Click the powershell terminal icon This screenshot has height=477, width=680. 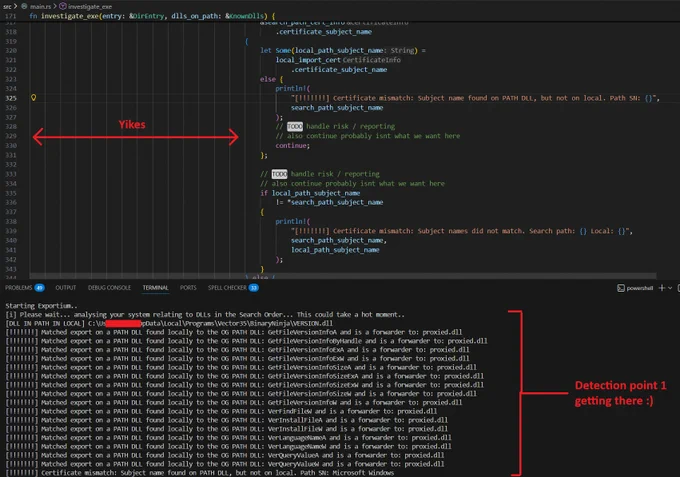(621, 288)
